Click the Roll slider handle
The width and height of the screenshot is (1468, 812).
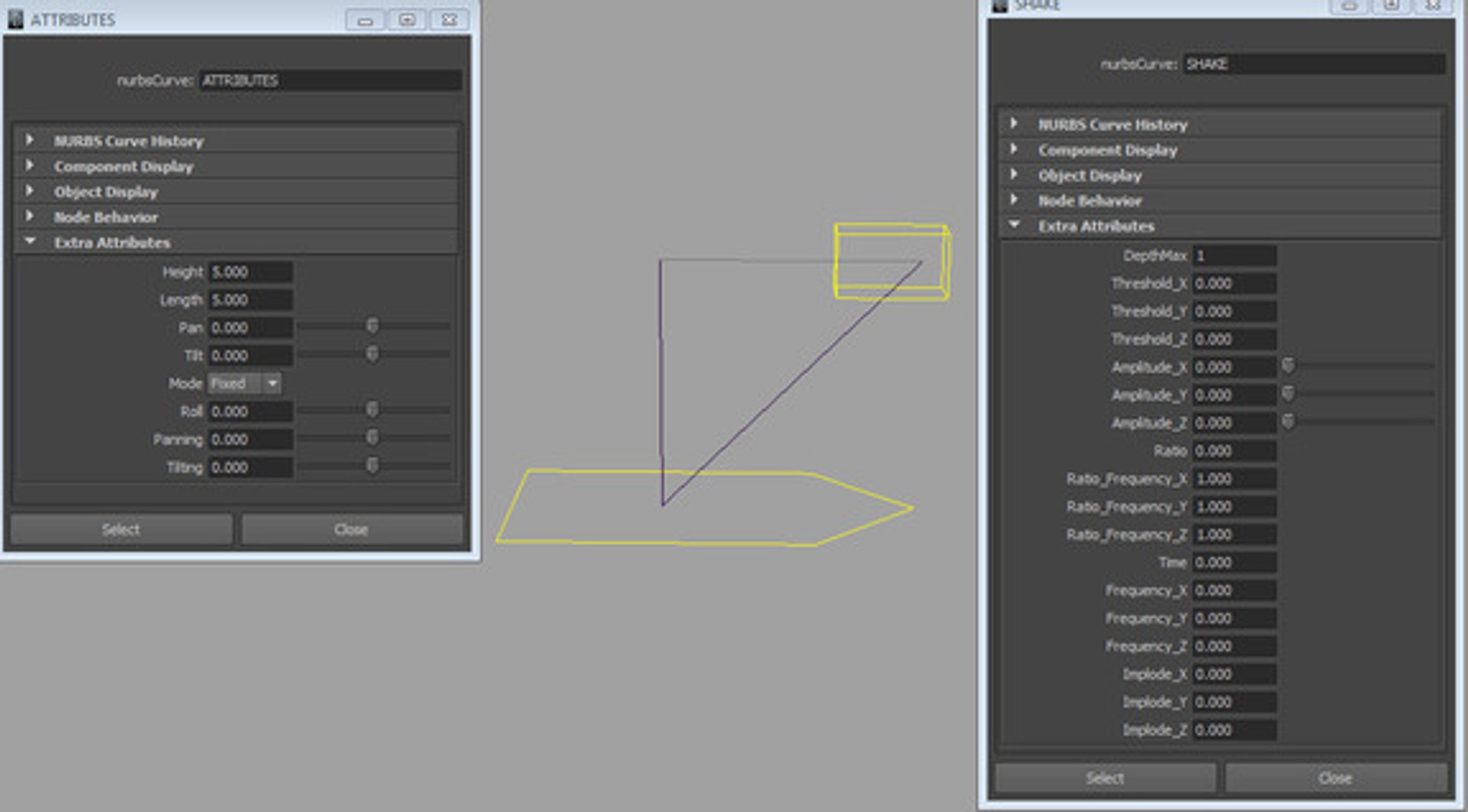372,410
